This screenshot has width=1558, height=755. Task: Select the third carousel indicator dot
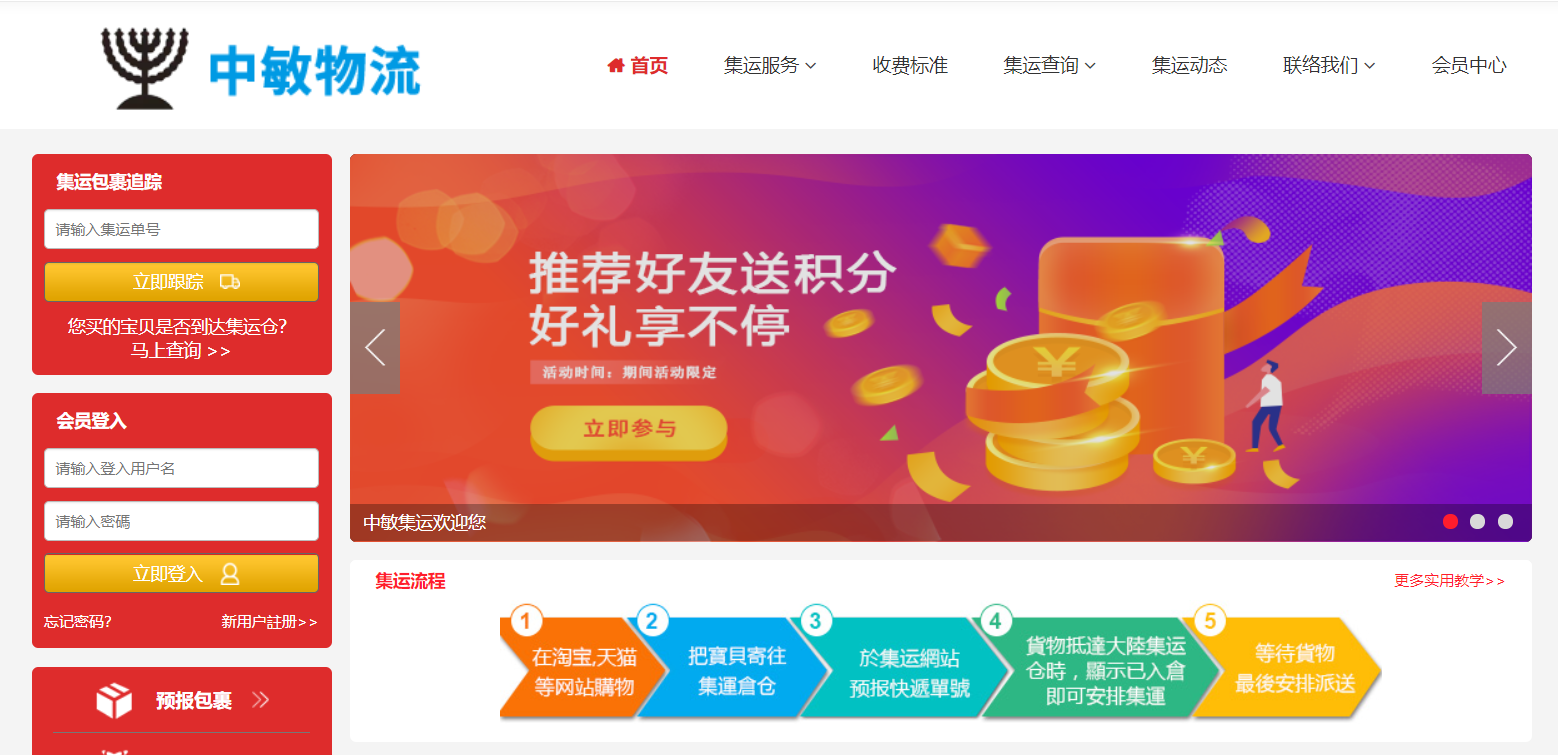pyautogui.click(x=1505, y=521)
